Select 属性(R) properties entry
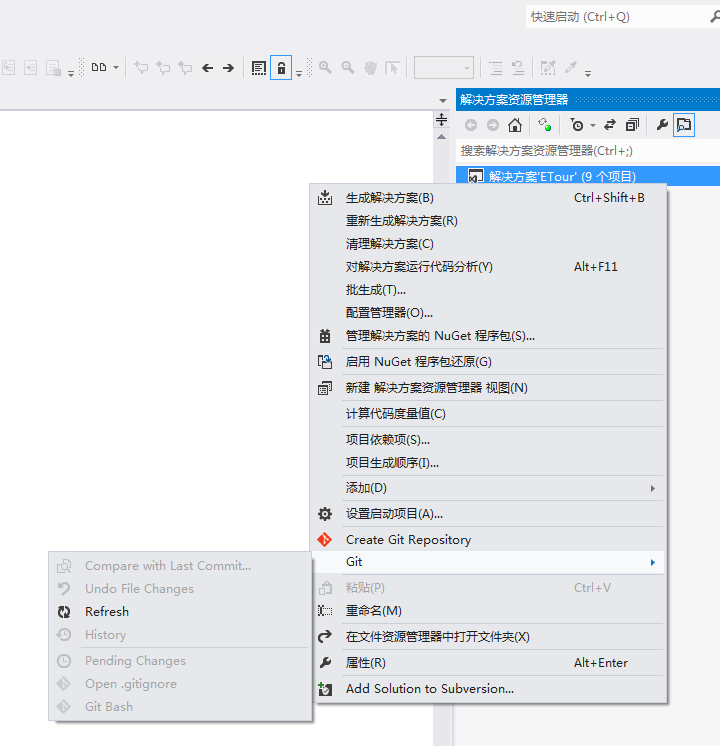The image size is (720, 746). tap(366, 663)
